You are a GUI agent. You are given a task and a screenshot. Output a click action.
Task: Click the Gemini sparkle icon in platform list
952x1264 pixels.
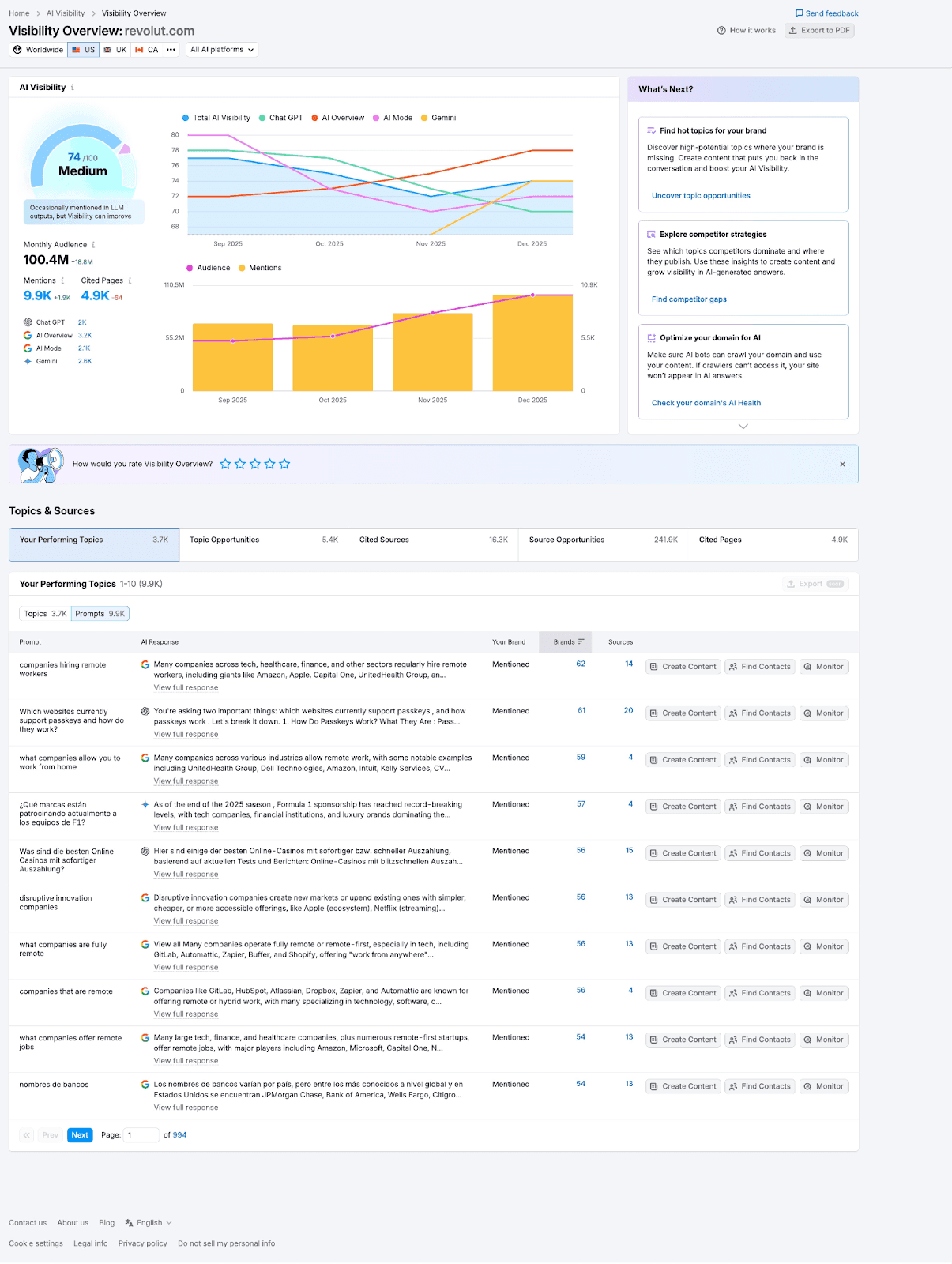pyautogui.click(x=28, y=361)
